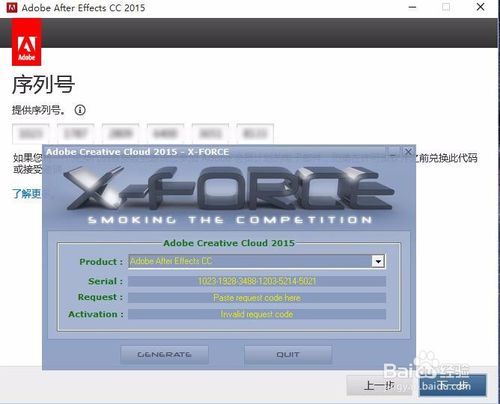Click second serial number box in Adobe window

[x=76, y=134]
